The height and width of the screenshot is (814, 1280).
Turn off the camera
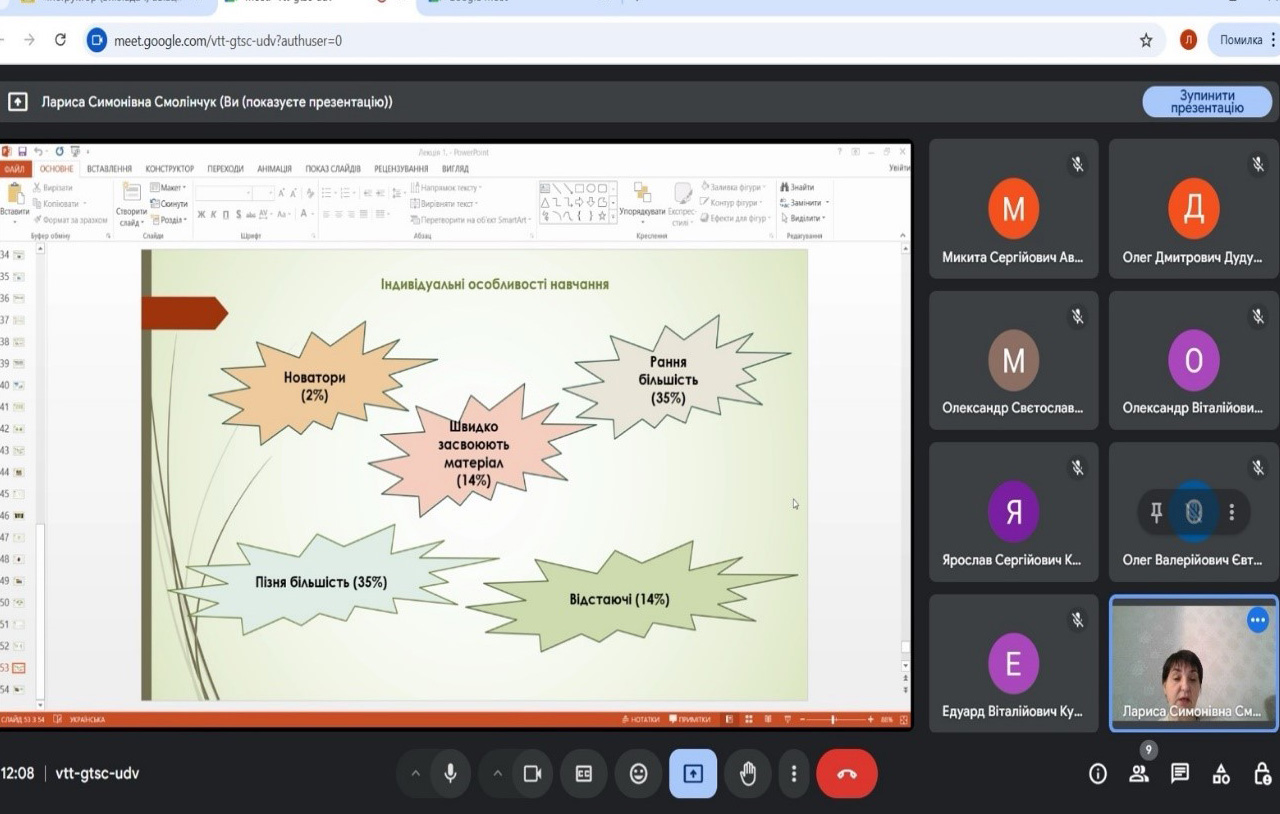click(x=532, y=773)
